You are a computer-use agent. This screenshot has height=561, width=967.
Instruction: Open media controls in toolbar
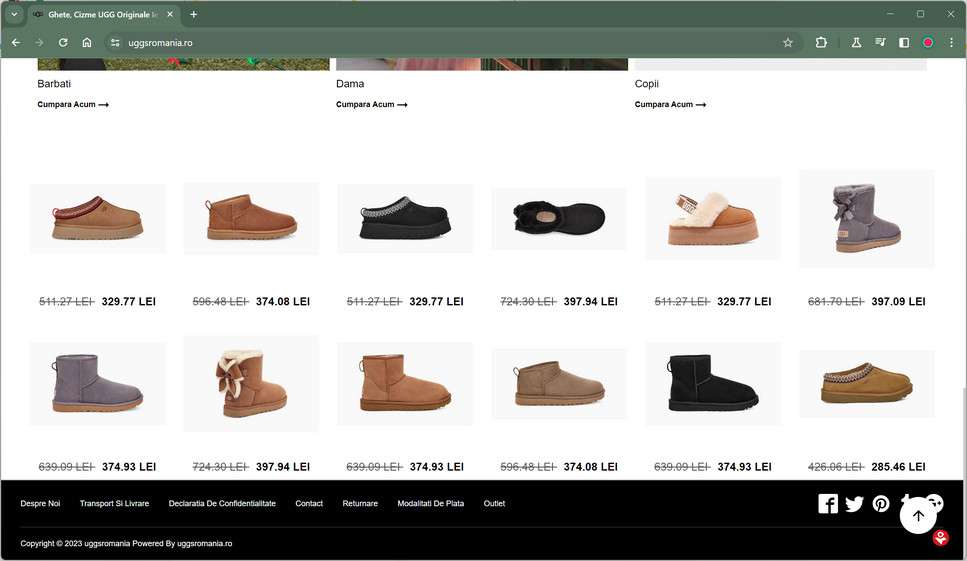(880, 43)
